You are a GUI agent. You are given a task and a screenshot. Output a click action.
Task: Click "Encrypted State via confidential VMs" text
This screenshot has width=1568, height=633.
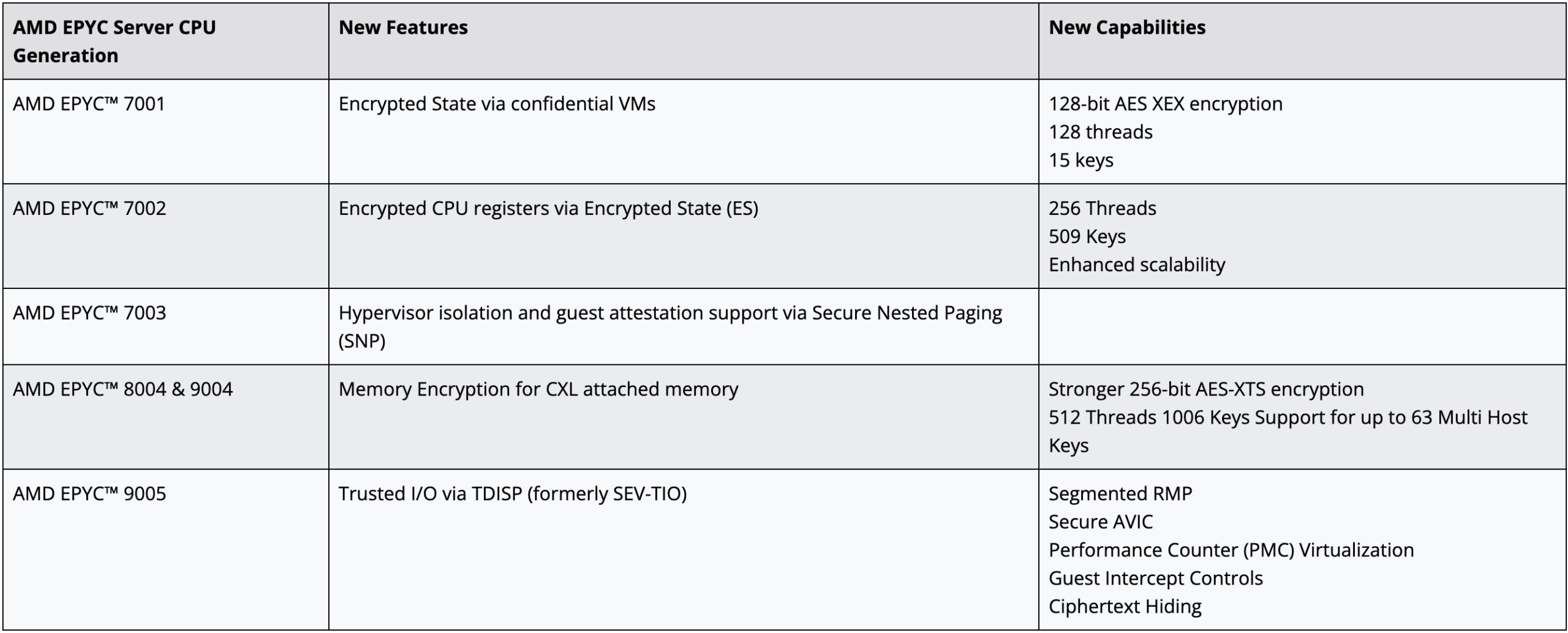pos(497,104)
